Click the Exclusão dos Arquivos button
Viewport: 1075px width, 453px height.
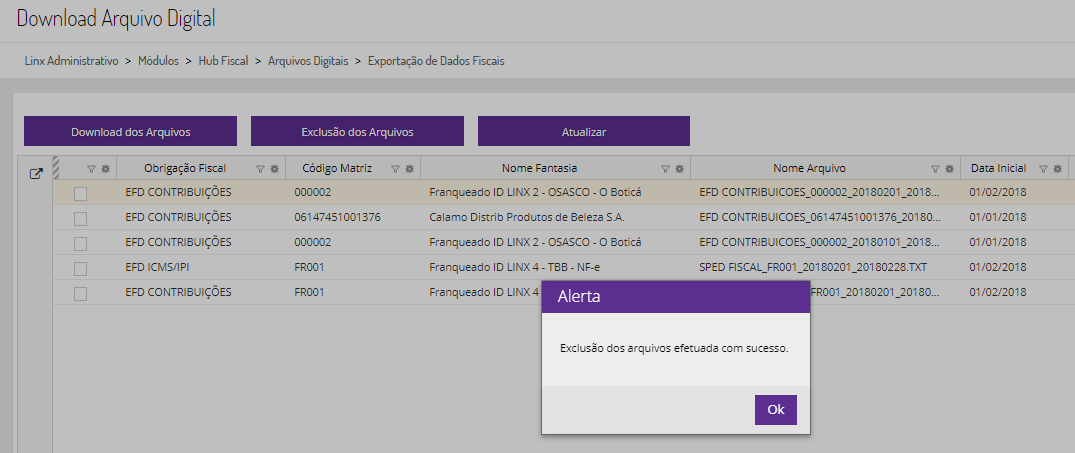pyautogui.click(x=357, y=131)
